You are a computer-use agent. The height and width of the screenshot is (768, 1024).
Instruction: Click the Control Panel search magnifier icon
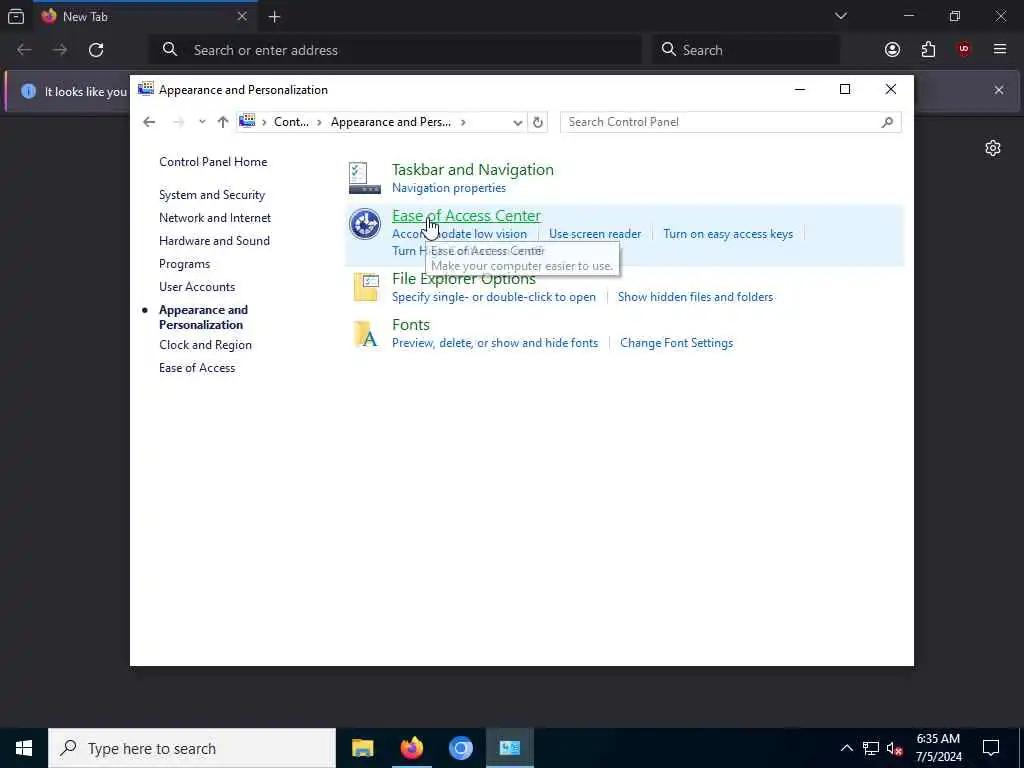coord(887,122)
